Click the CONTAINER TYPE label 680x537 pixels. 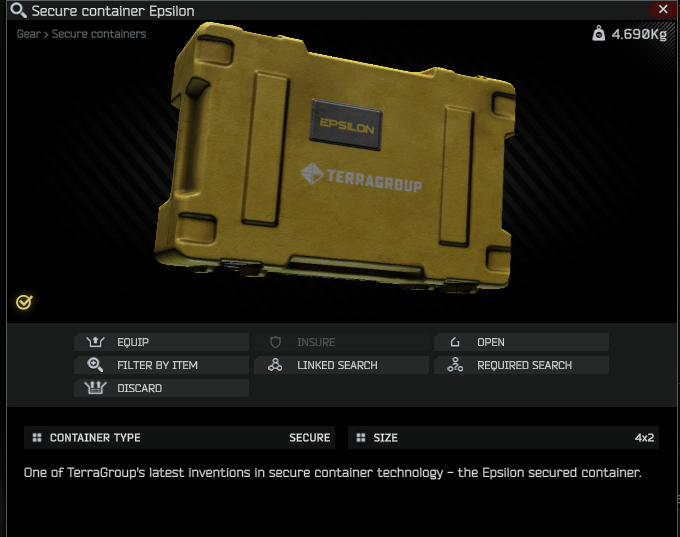coord(95,438)
